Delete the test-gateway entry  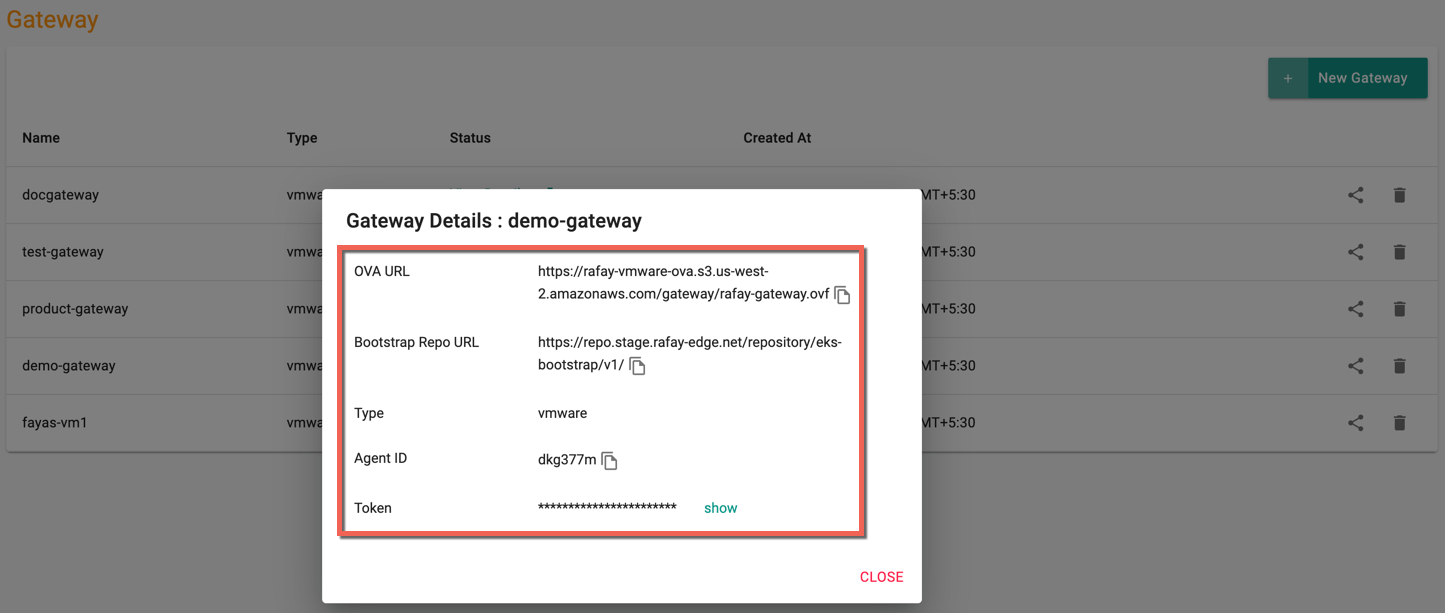(1399, 252)
